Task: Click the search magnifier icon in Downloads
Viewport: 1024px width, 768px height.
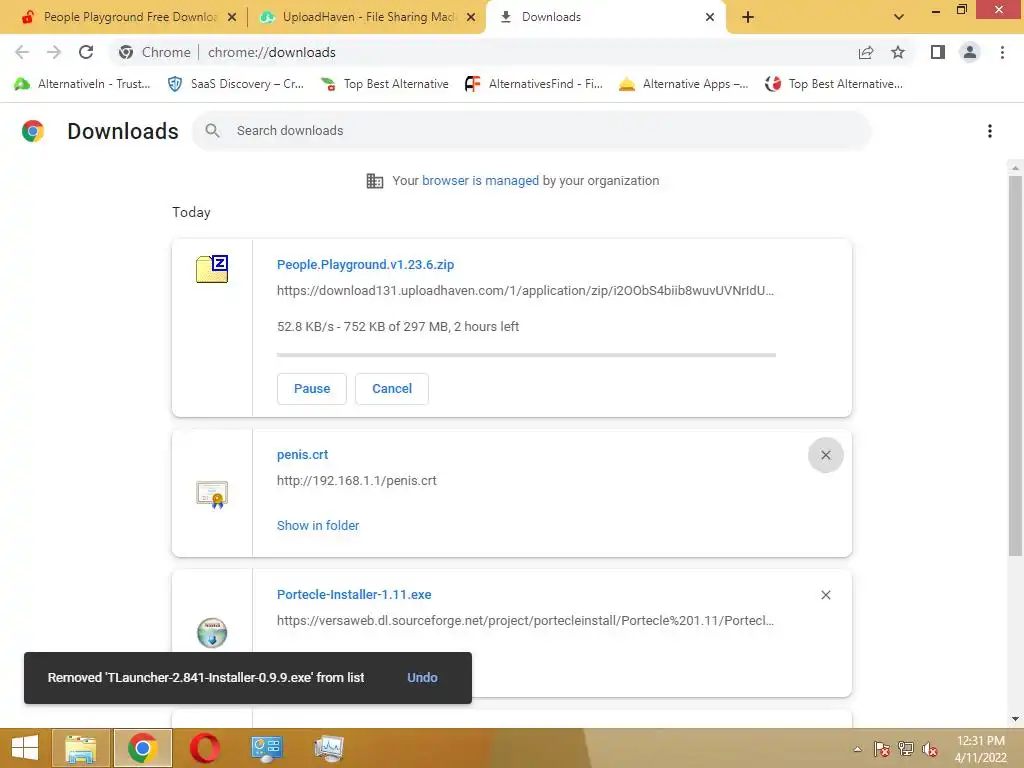Action: 212,131
